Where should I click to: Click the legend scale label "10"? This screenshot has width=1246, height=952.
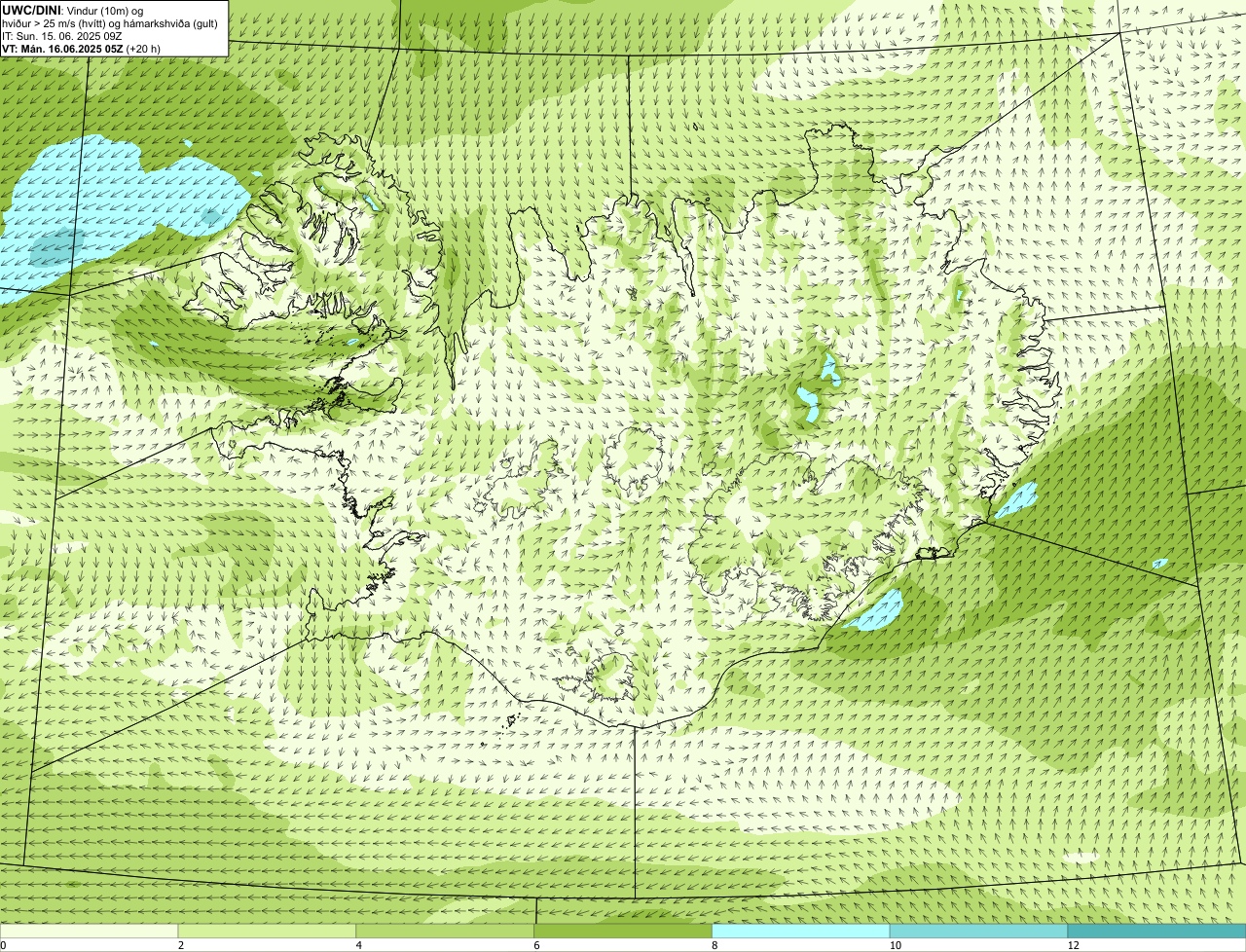(895, 945)
